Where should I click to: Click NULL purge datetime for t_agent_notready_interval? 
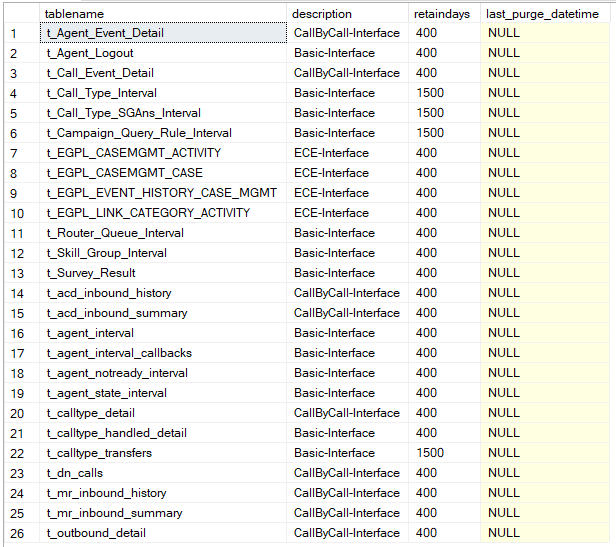(545, 373)
